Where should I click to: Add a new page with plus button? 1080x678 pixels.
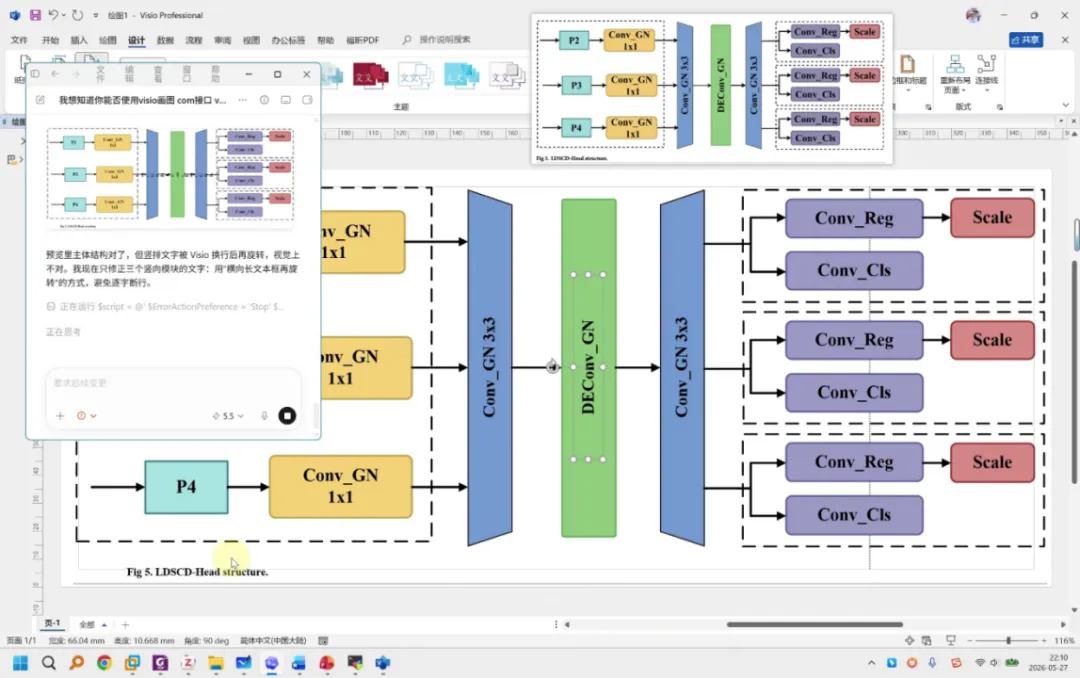pyautogui.click(x=125, y=624)
